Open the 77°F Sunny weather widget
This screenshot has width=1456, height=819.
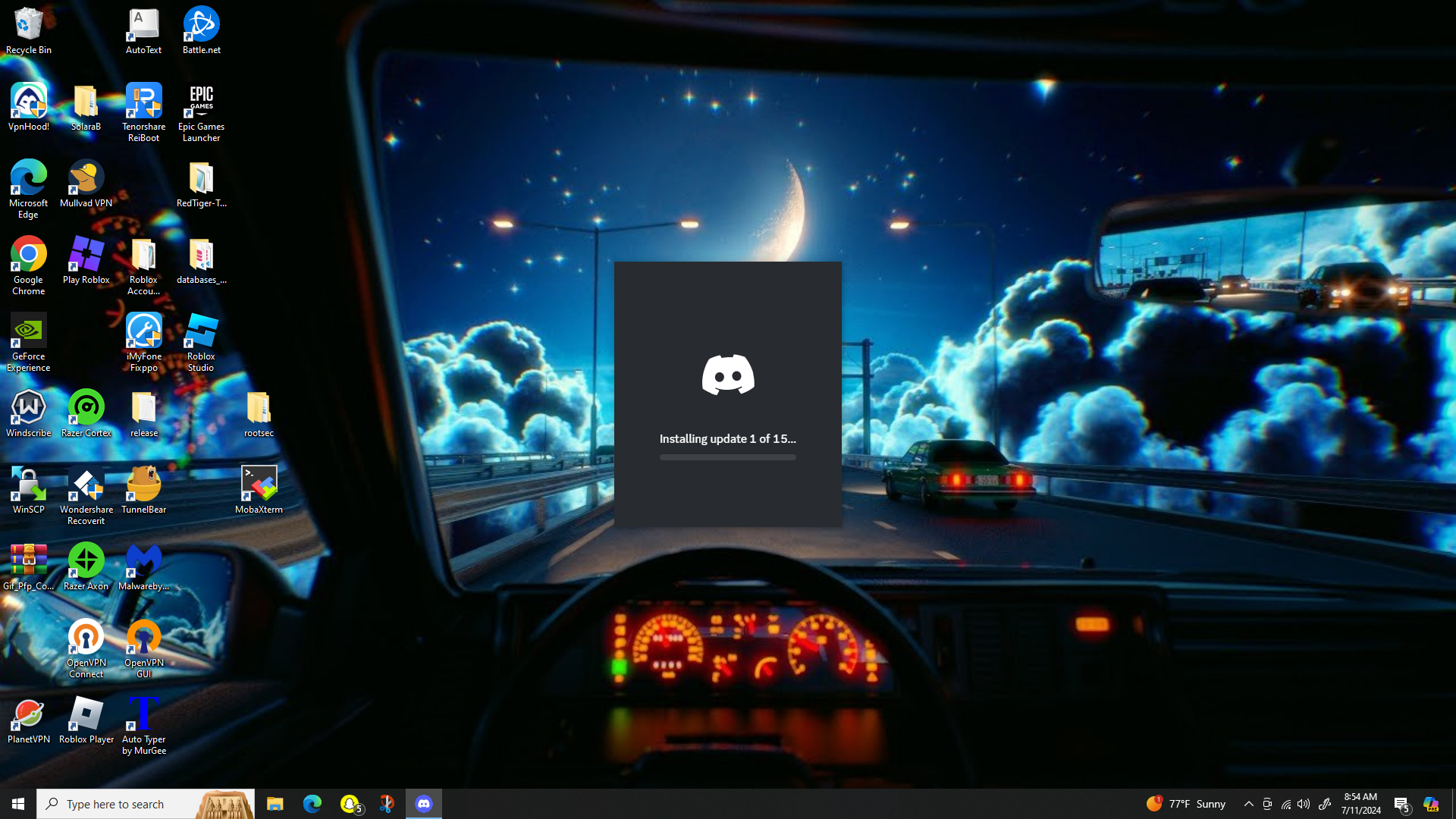tap(1187, 804)
